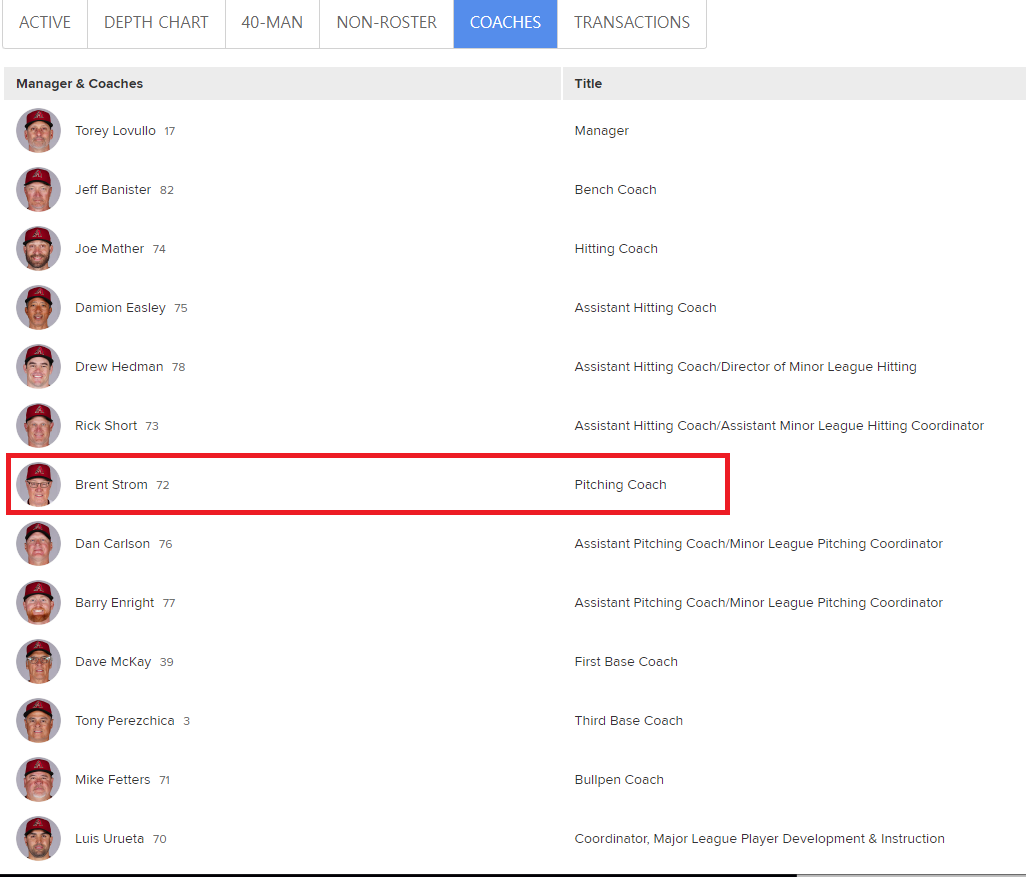Image resolution: width=1026 pixels, height=877 pixels.
Task: Switch to the Depth Chart tab
Action: click(156, 22)
